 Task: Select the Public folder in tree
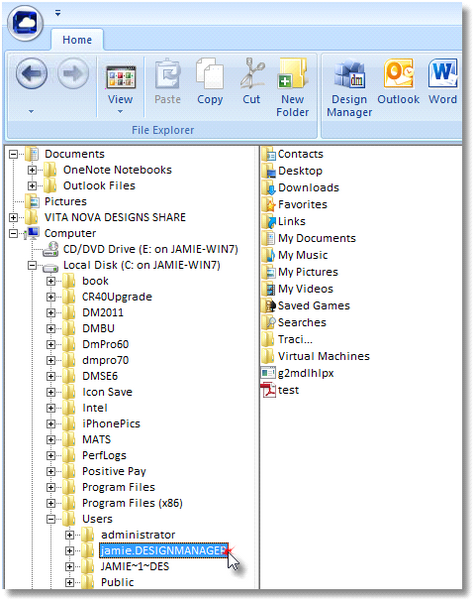click(x=117, y=582)
